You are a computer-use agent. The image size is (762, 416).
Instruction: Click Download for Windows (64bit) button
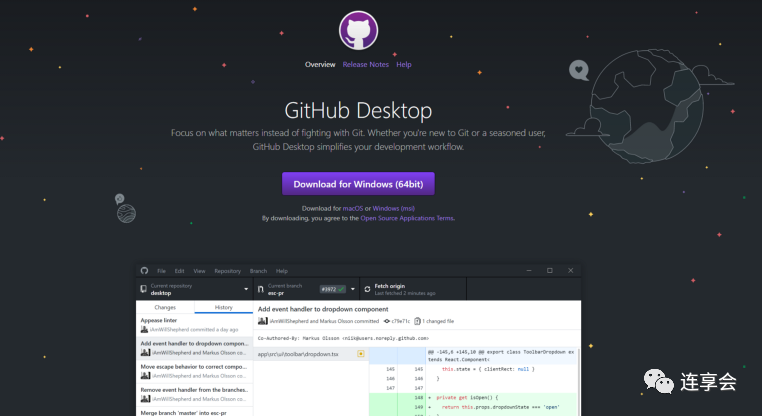click(358, 184)
